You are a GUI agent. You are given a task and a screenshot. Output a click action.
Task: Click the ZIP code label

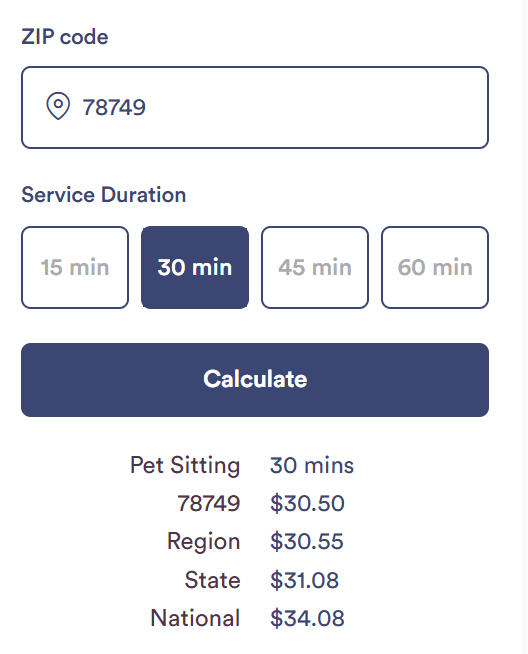(x=65, y=37)
